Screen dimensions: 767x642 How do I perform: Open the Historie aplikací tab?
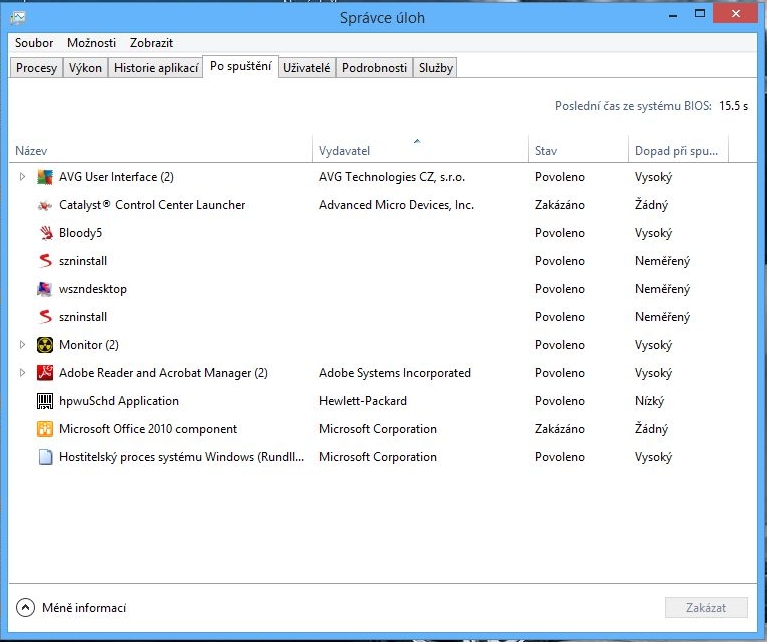click(x=156, y=68)
